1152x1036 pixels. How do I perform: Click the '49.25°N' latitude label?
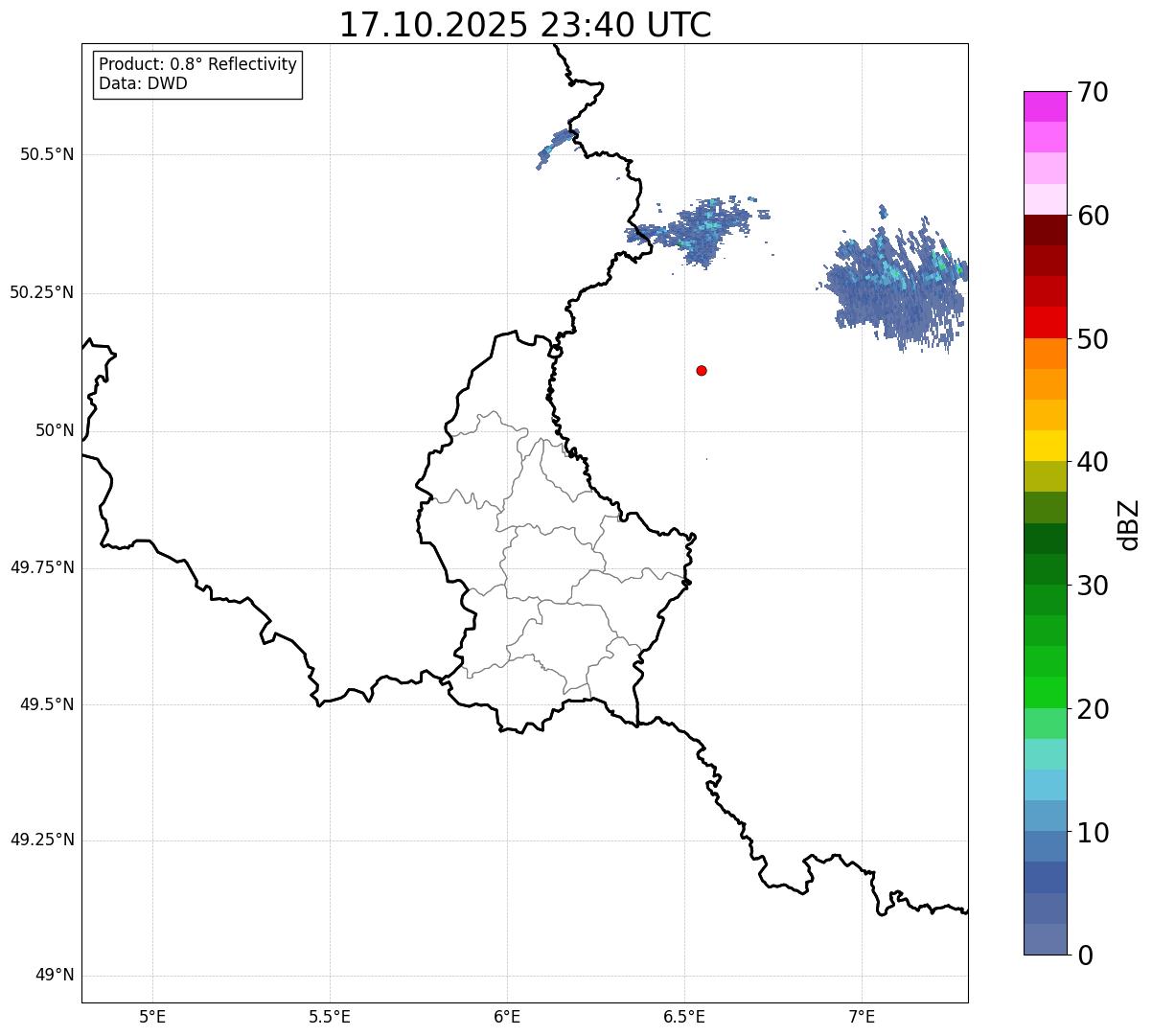click(x=41, y=840)
